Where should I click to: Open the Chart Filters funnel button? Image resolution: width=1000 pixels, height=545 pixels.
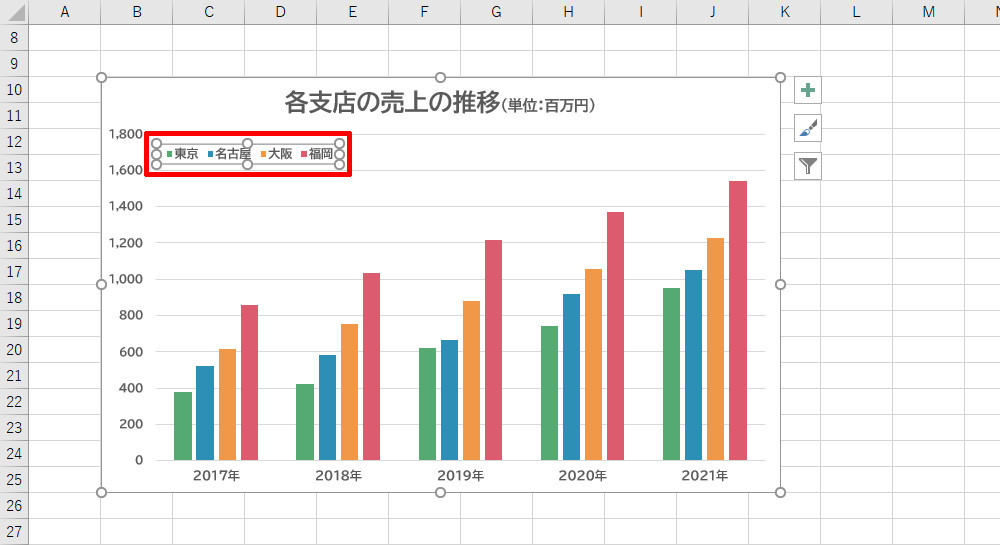tap(807, 166)
